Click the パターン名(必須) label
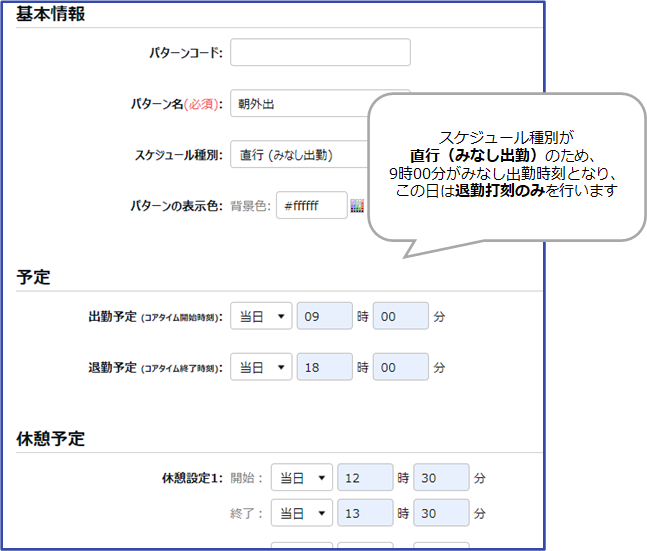The width and height of the screenshot is (647, 551). (x=177, y=104)
